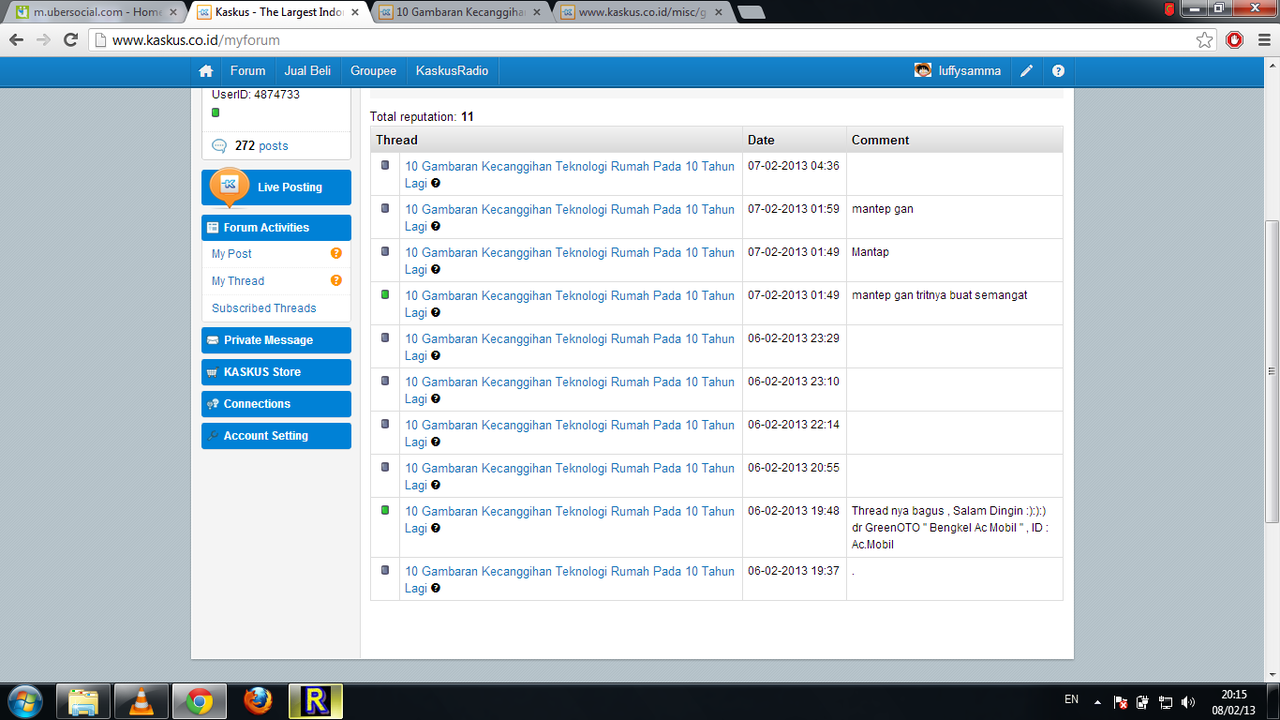Click comment 'mantep gan tritnya buat semangat'
This screenshot has width=1280, height=720.
(x=940, y=295)
